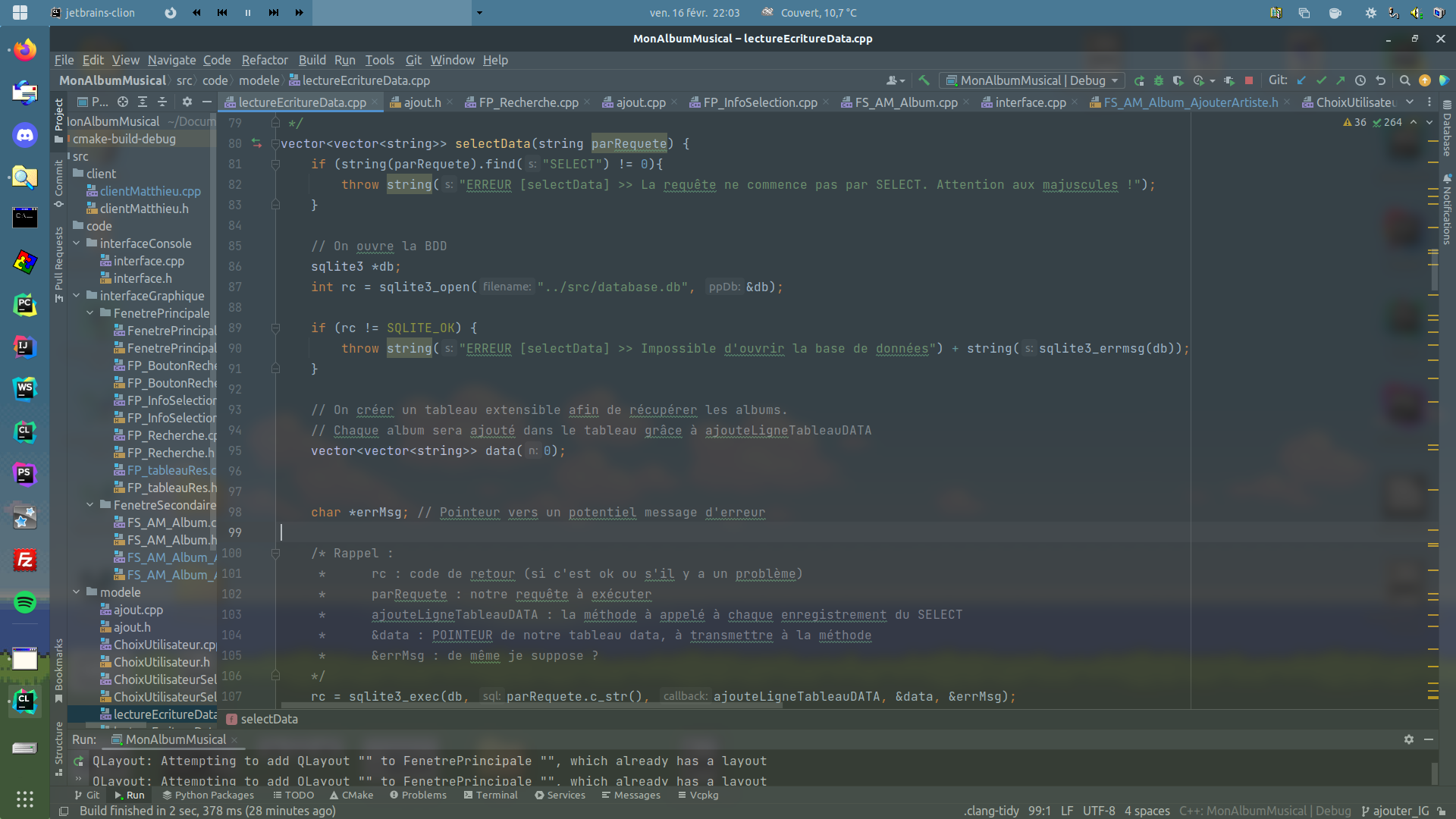Toggle the Structure tool window
1456x819 pixels.
pos(58,749)
